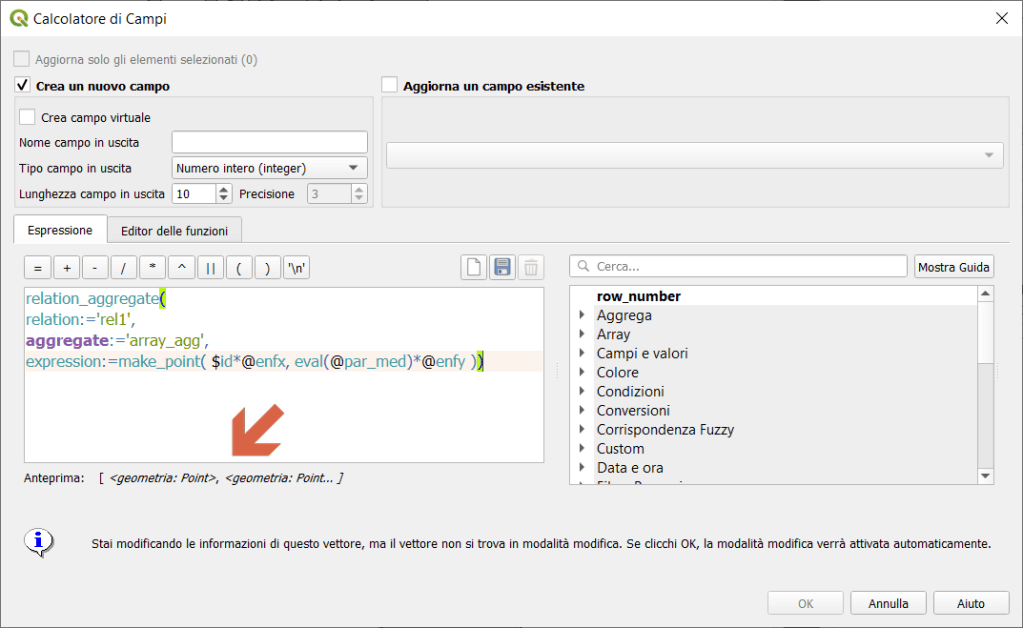
Task: Click the save expression floppy icon
Action: (502, 267)
